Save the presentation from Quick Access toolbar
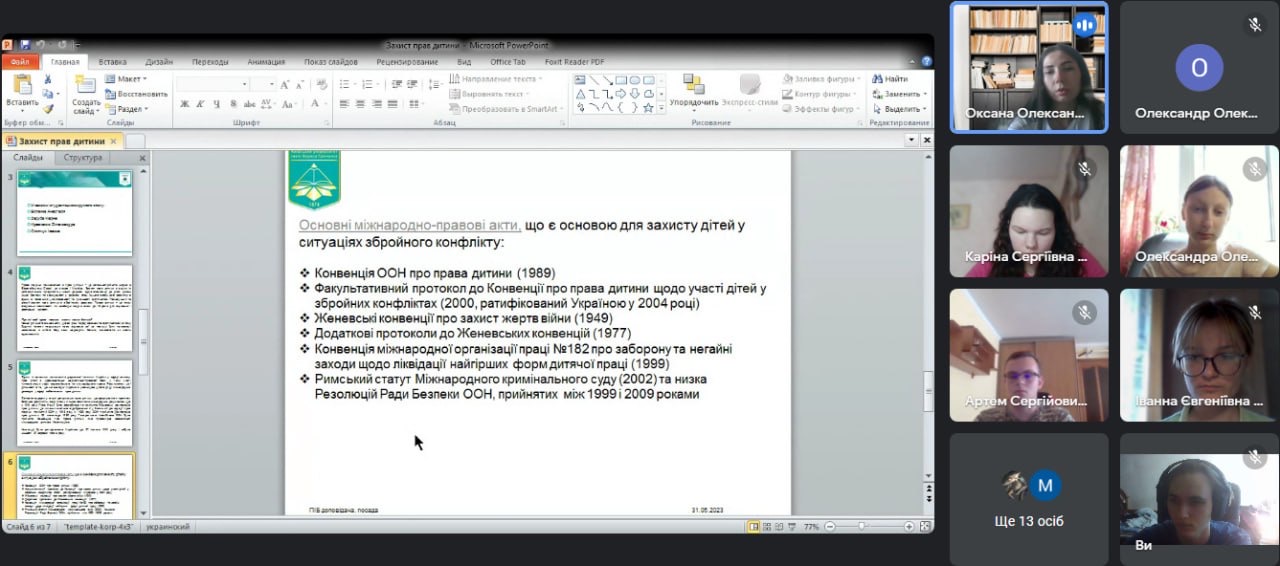Screen dimensions: 1280x566 25,45
